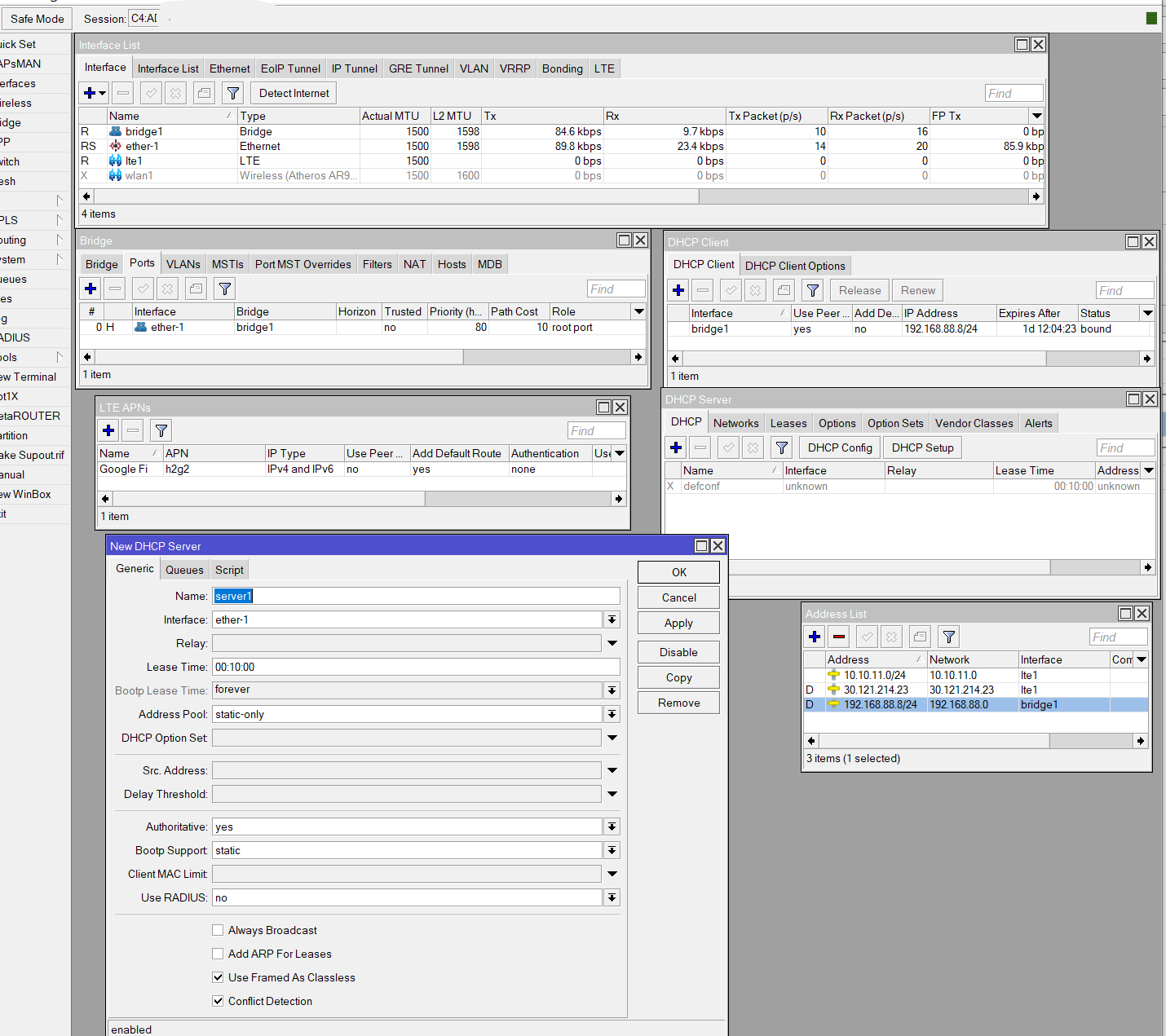This screenshot has width=1166, height=1036.
Task: Enable selected address in Address List
Action: [868, 637]
